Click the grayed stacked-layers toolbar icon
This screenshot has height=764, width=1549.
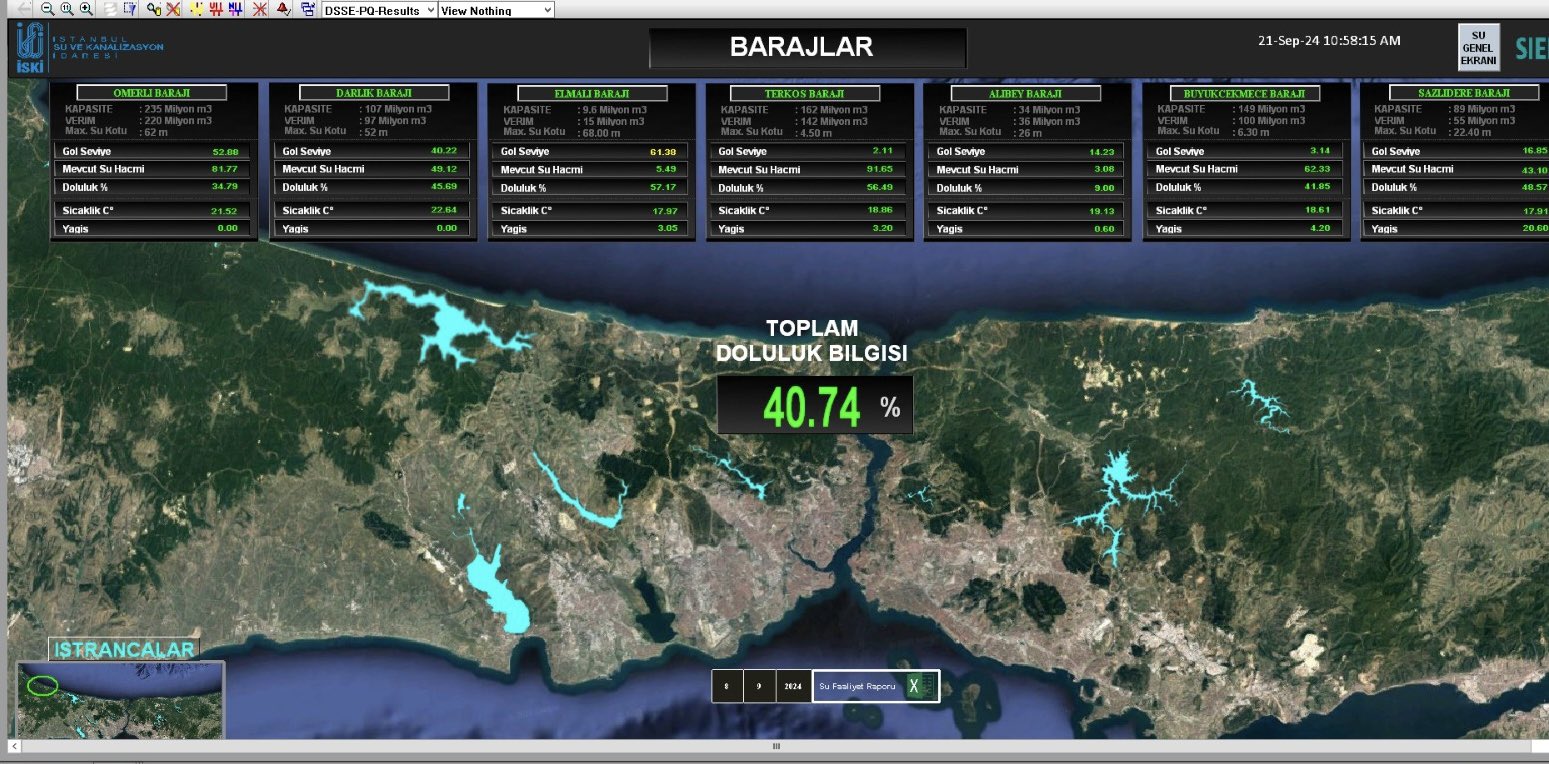coord(109,9)
